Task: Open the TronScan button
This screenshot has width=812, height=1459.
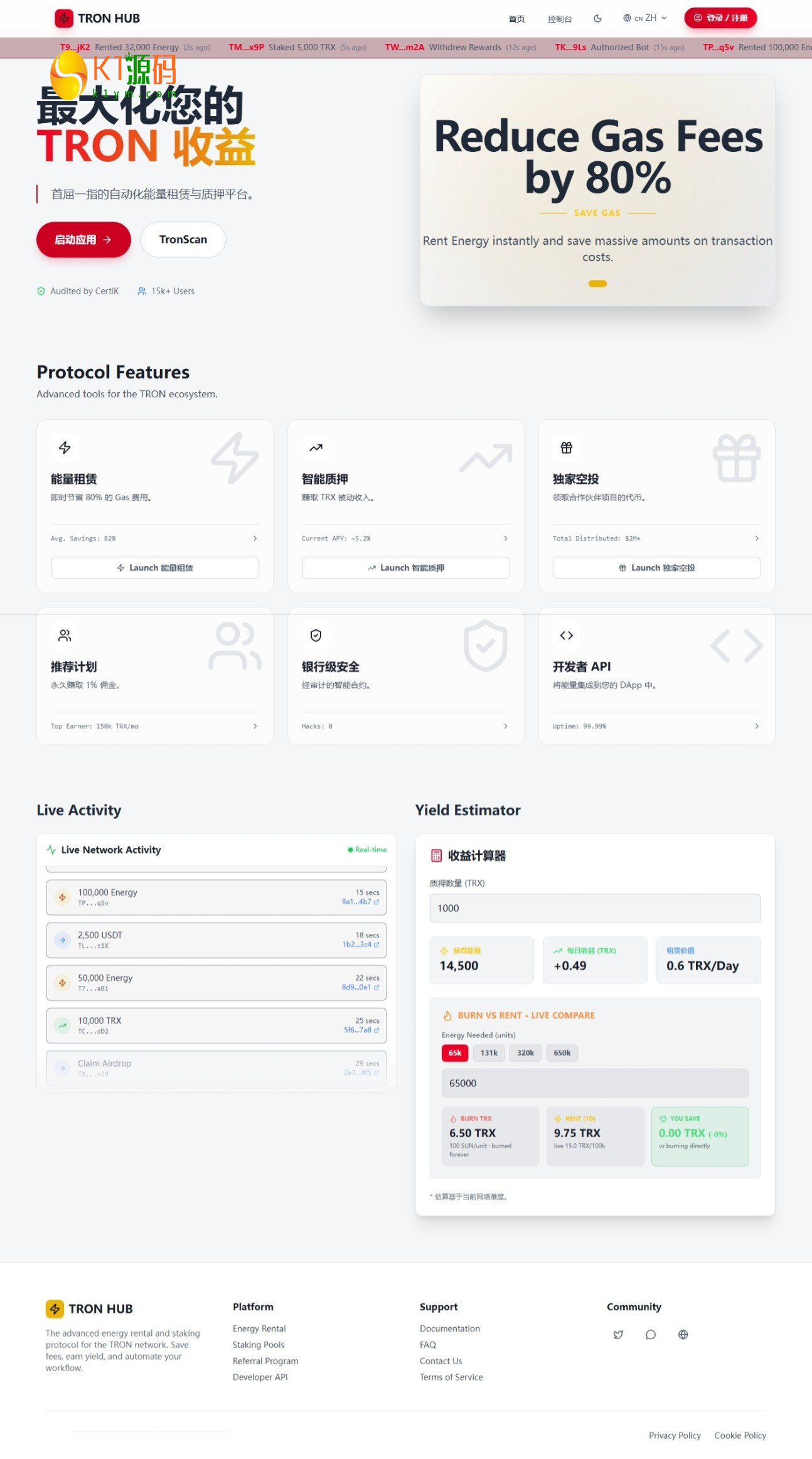Action: point(183,240)
